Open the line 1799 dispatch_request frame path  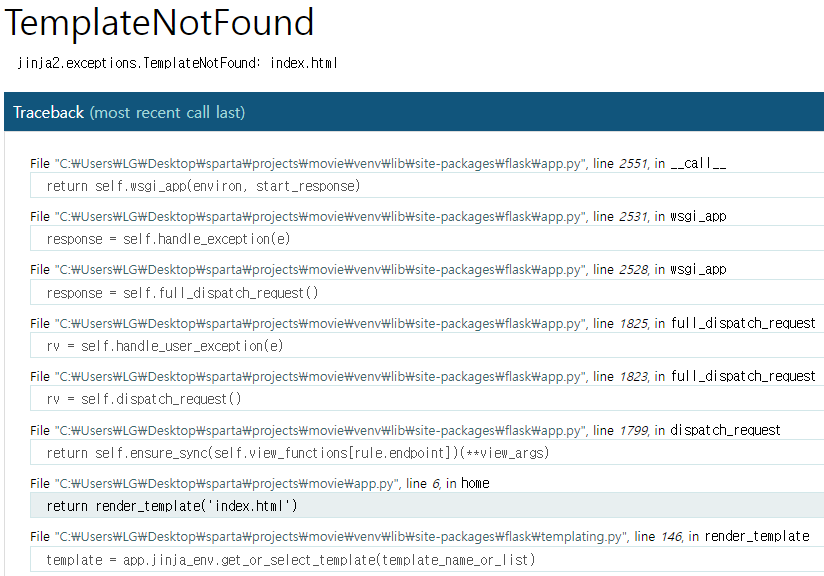[x=321, y=431]
